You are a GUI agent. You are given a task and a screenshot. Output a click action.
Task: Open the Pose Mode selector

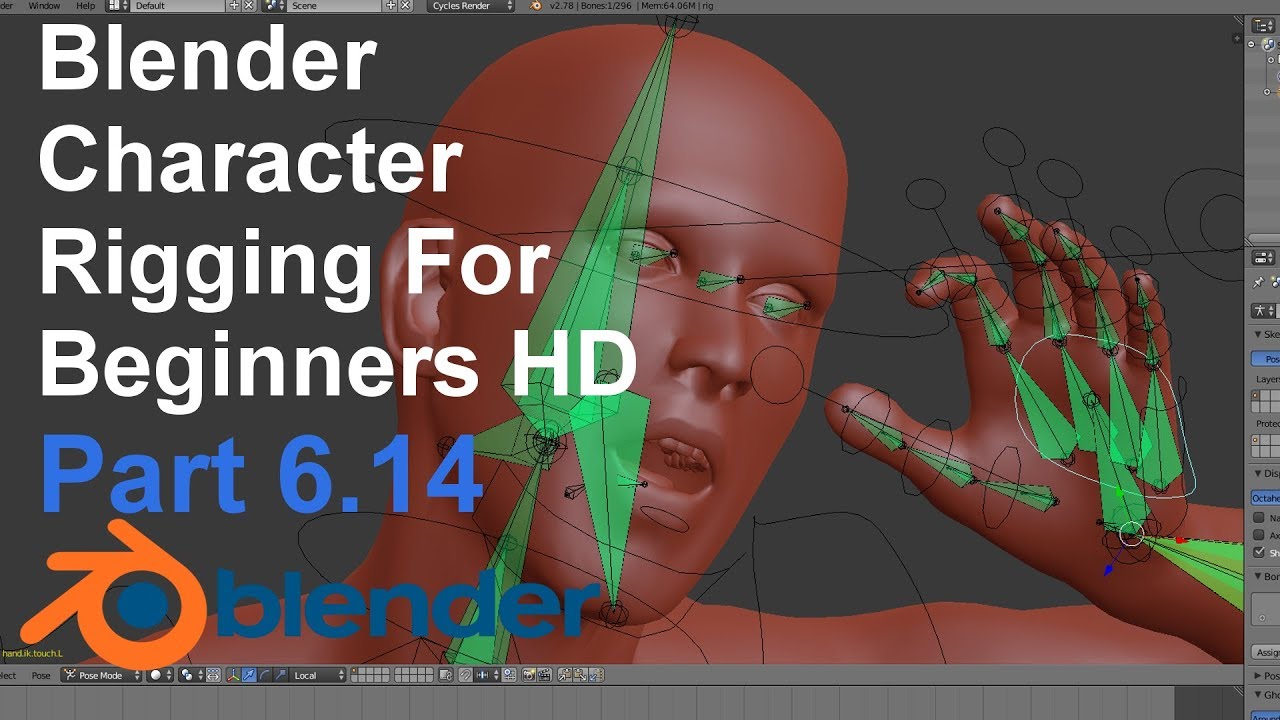pos(103,676)
